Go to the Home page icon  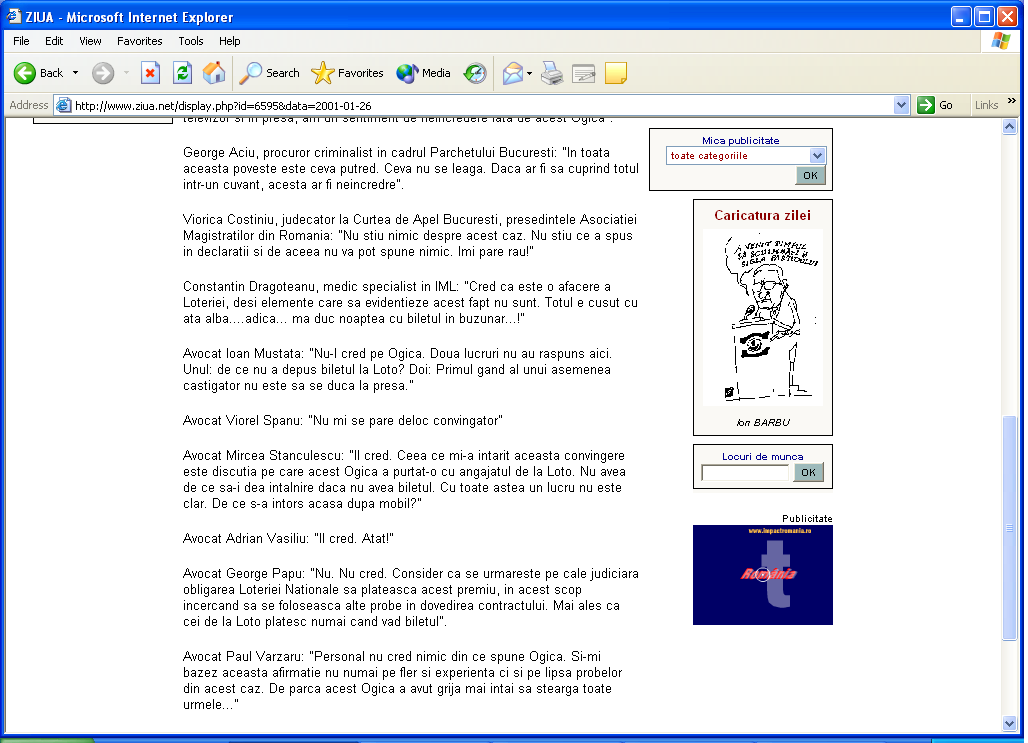214,73
